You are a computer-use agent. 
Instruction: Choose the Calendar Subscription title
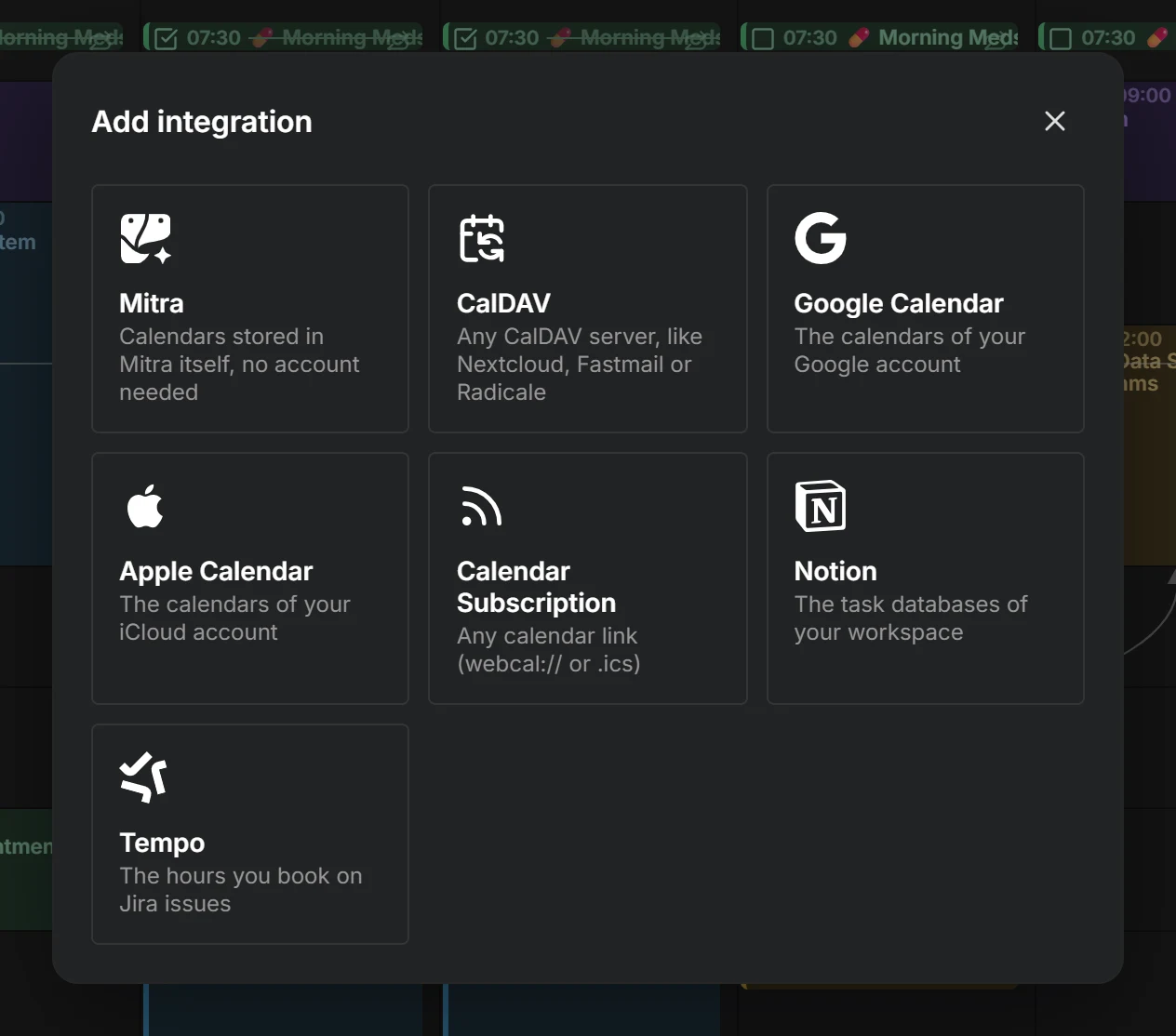tap(536, 587)
